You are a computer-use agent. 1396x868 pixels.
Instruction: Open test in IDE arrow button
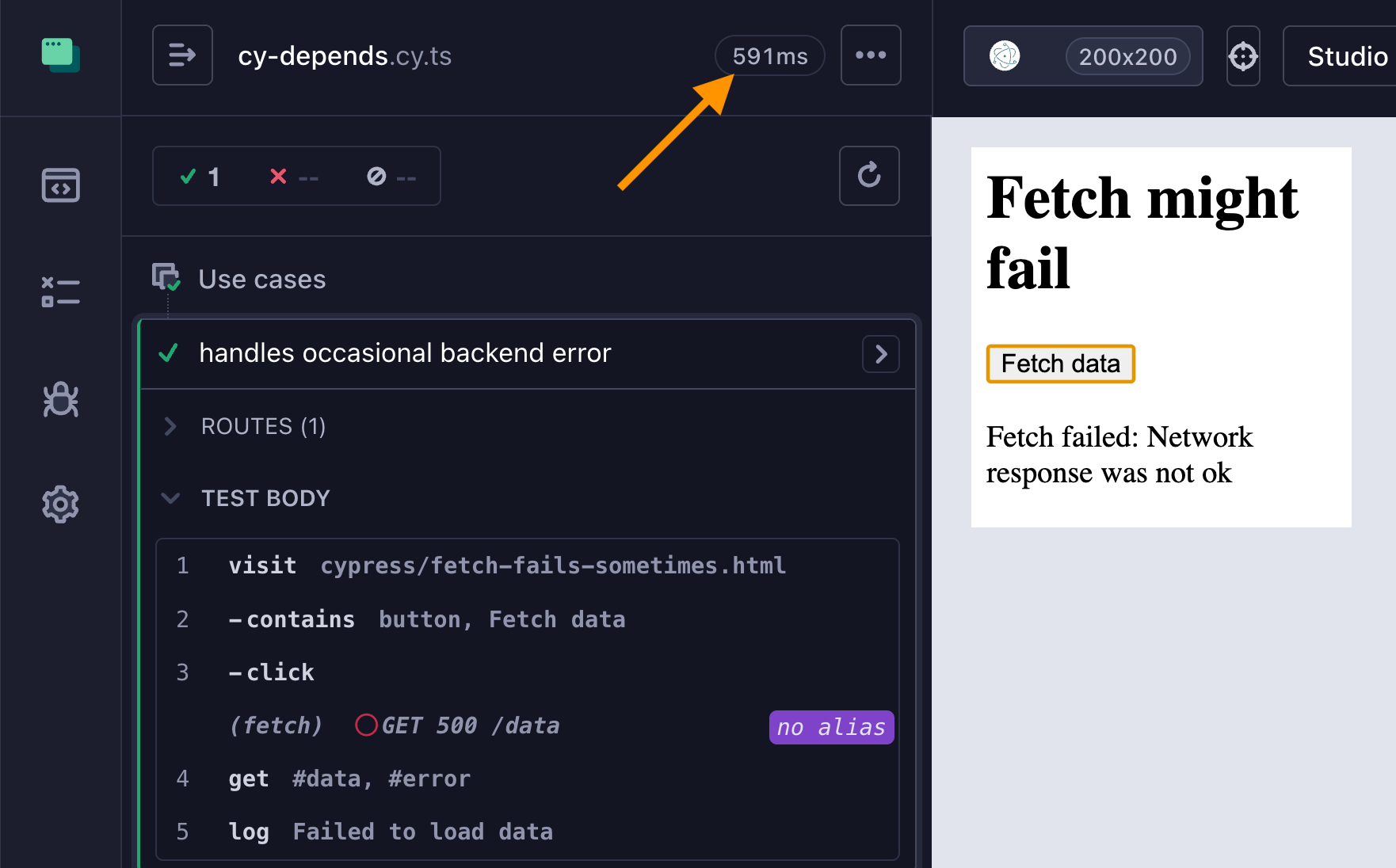coord(881,354)
